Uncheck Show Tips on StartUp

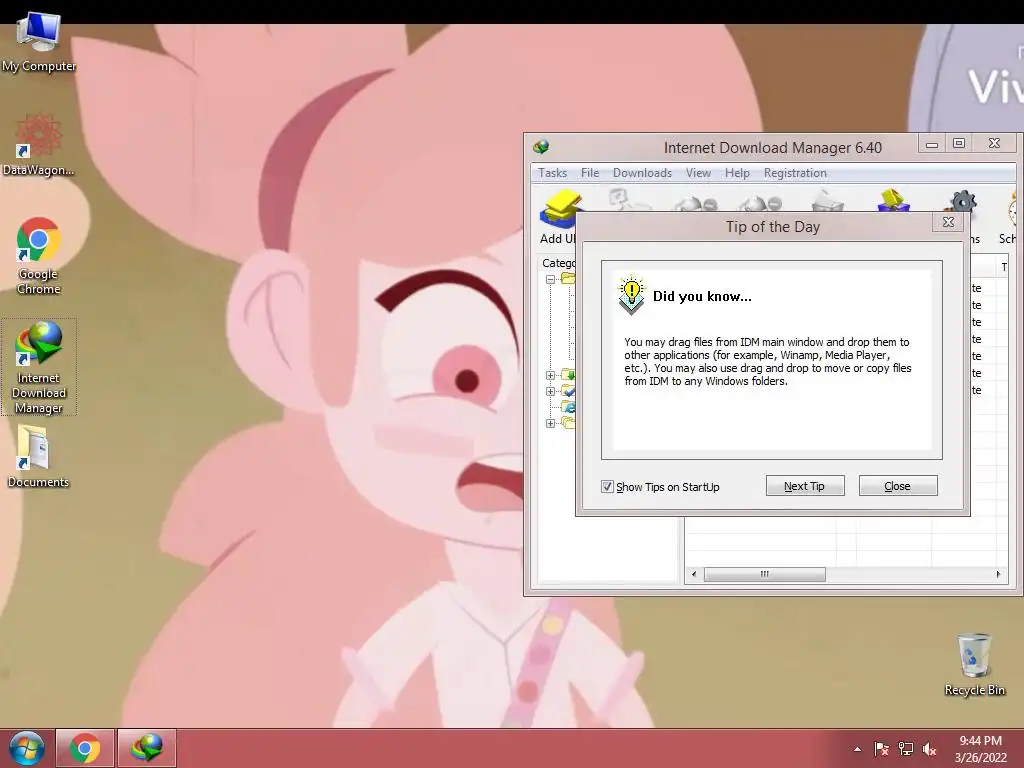[607, 487]
